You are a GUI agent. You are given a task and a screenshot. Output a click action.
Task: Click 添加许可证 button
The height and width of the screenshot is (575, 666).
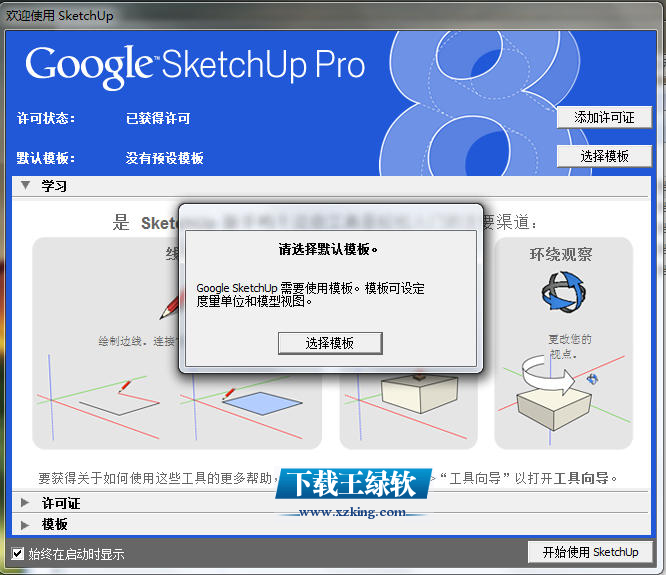(604, 117)
